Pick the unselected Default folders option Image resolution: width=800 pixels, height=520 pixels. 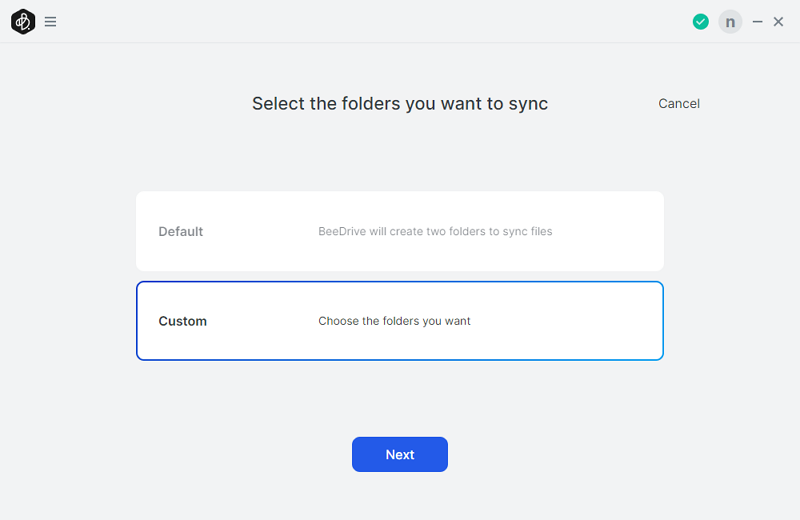click(x=399, y=231)
